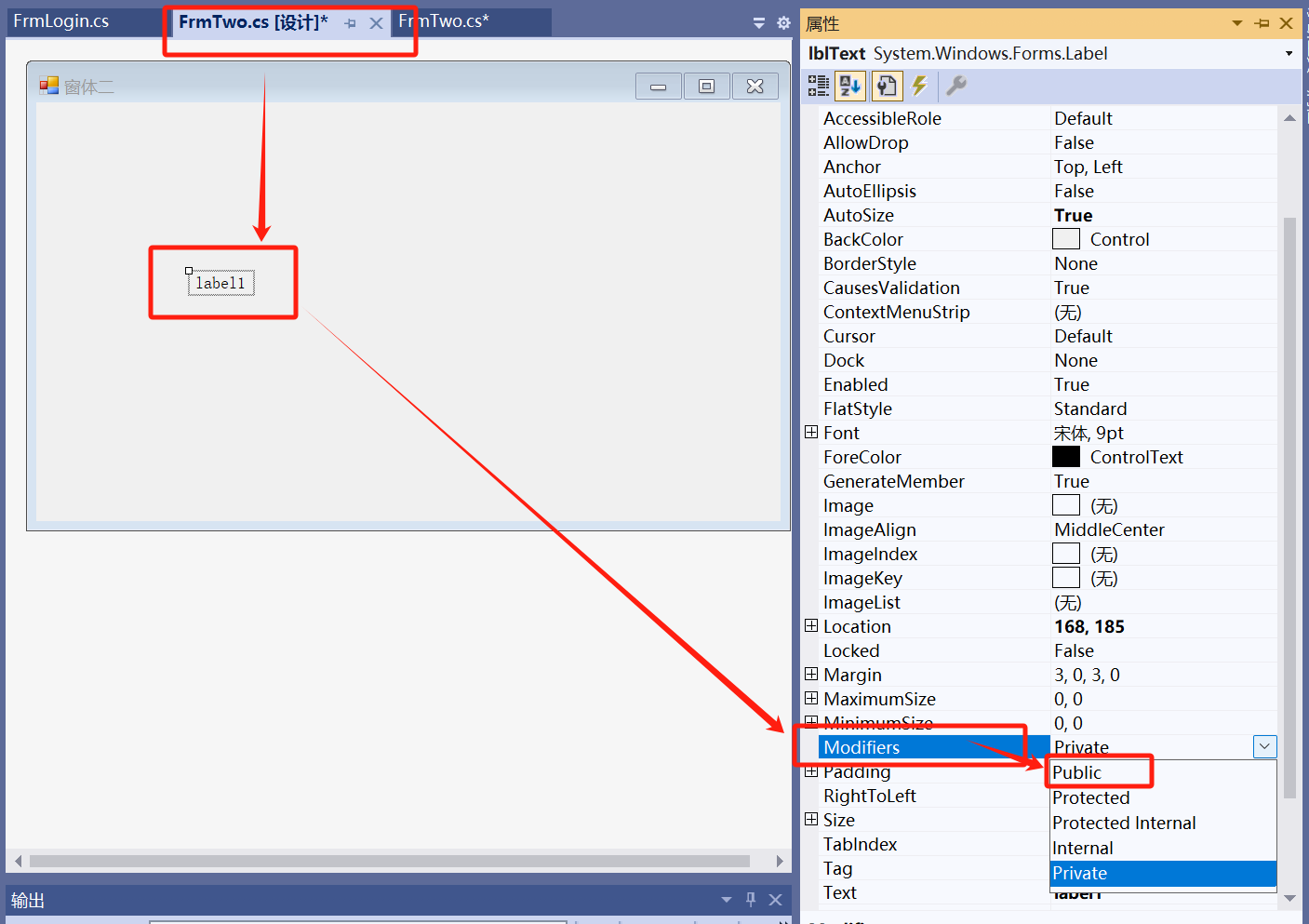Pin the Properties panel with auto-hide icon
The height and width of the screenshot is (924, 1309).
[x=1262, y=23]
